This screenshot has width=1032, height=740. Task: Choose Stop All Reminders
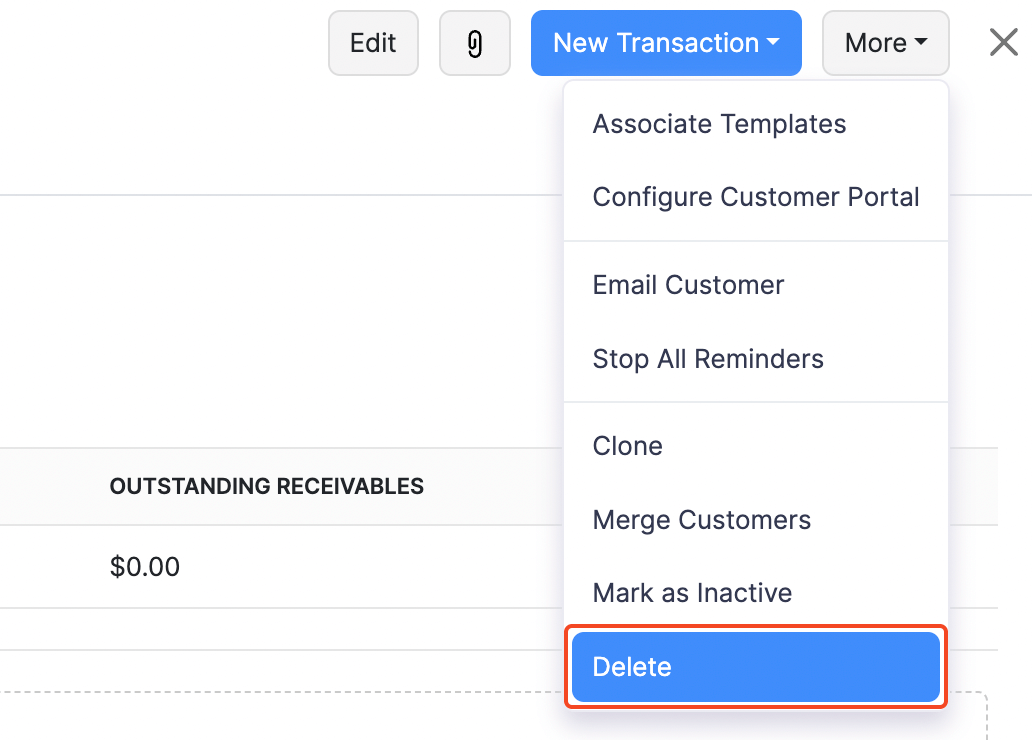708,358
